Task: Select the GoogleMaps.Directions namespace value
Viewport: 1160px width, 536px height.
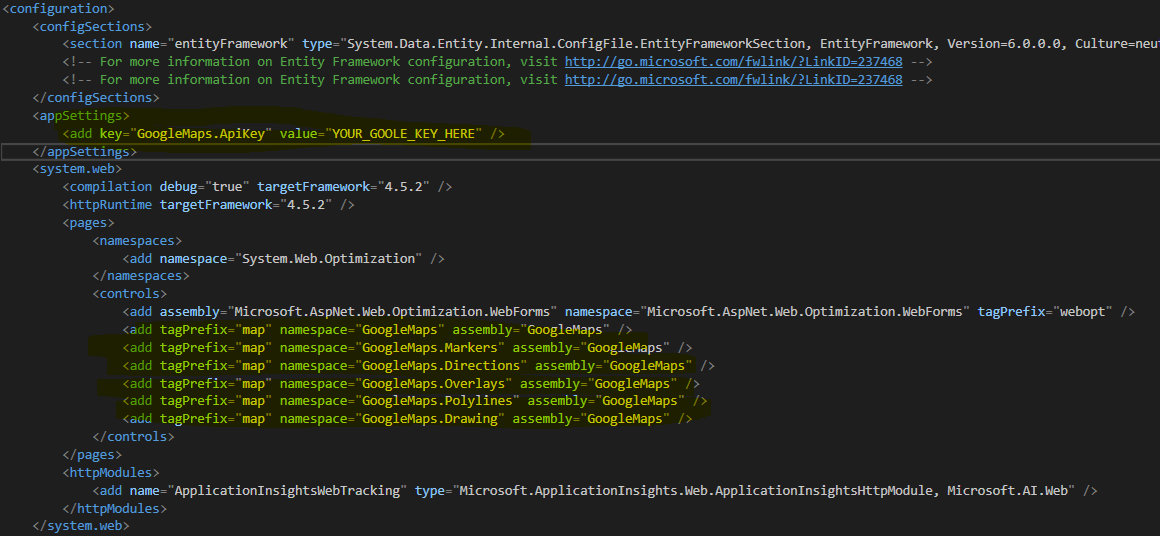Action: click(439, 366)
